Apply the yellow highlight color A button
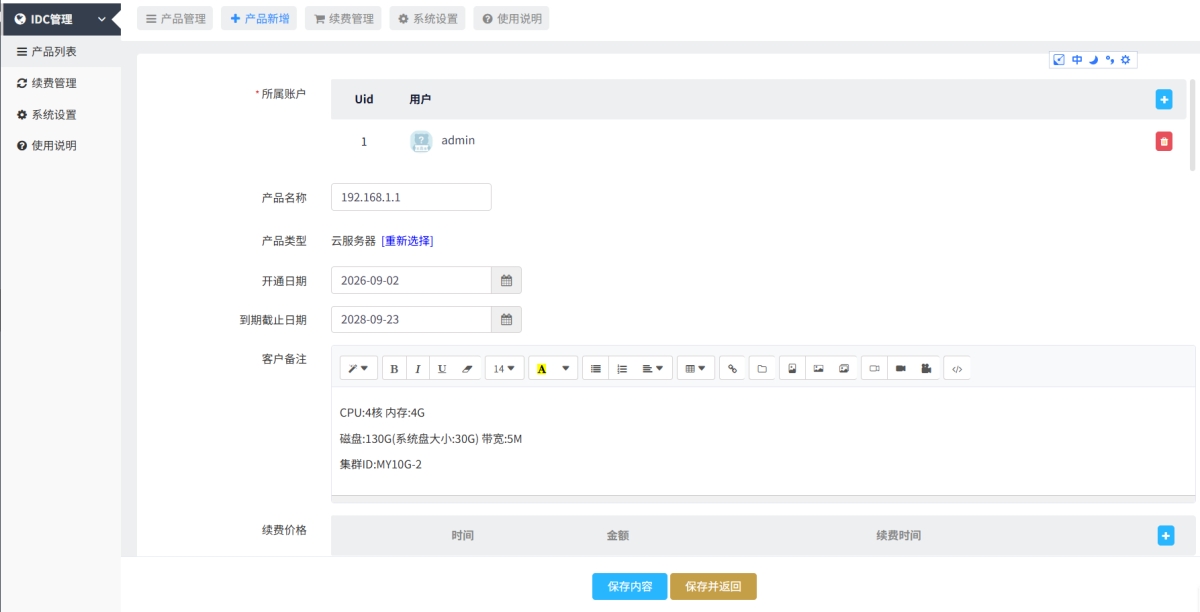Viewport: 1200px width, 612px height. coord(542,369)
